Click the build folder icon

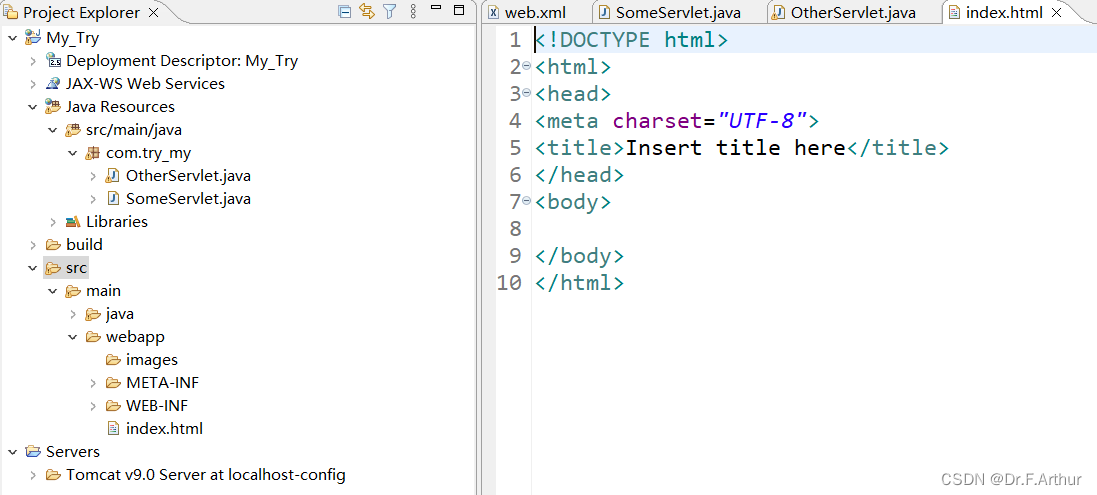[53, 245]
